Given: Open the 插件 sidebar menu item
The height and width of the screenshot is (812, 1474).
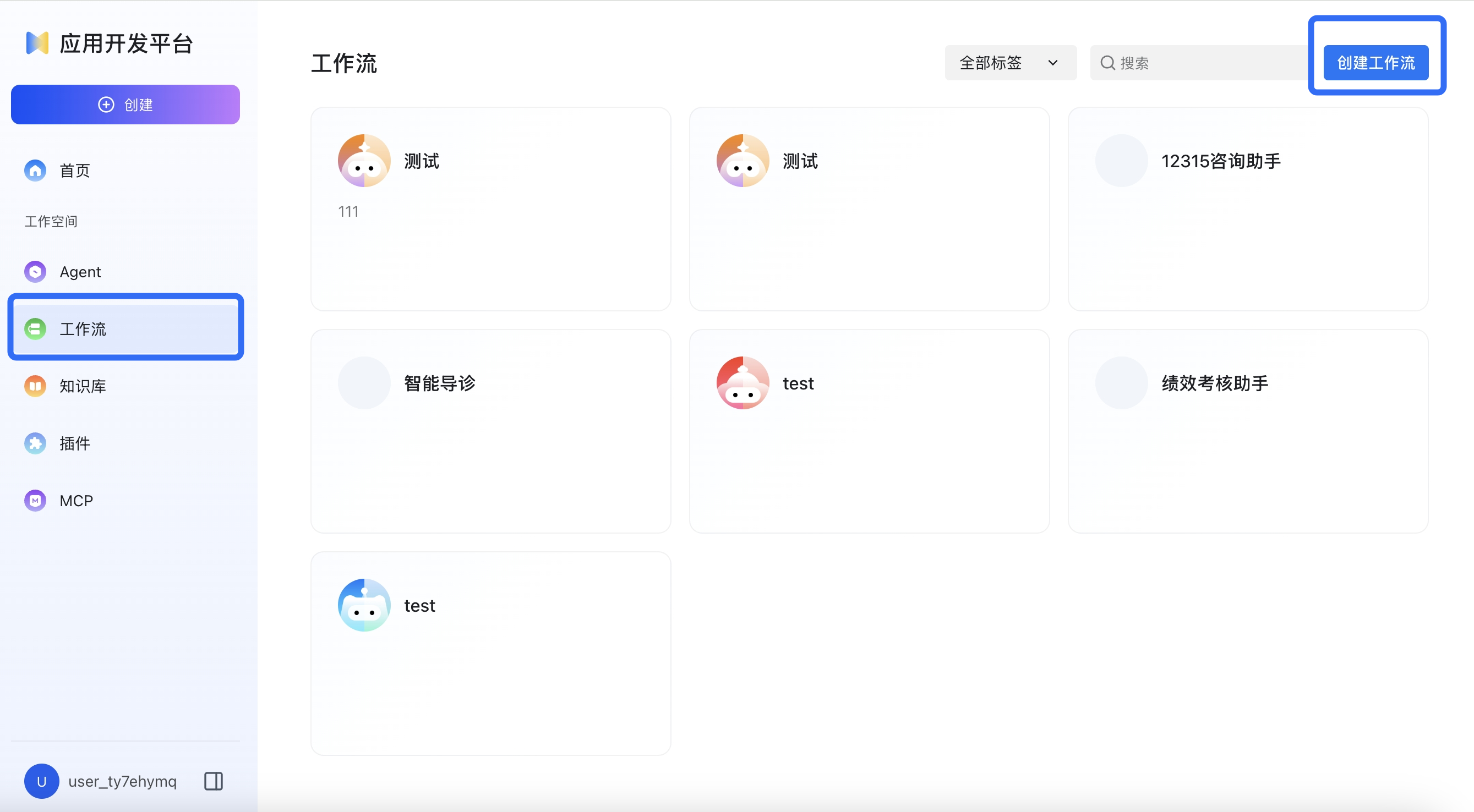Looking at the screenshot, I should pos(75,443).
